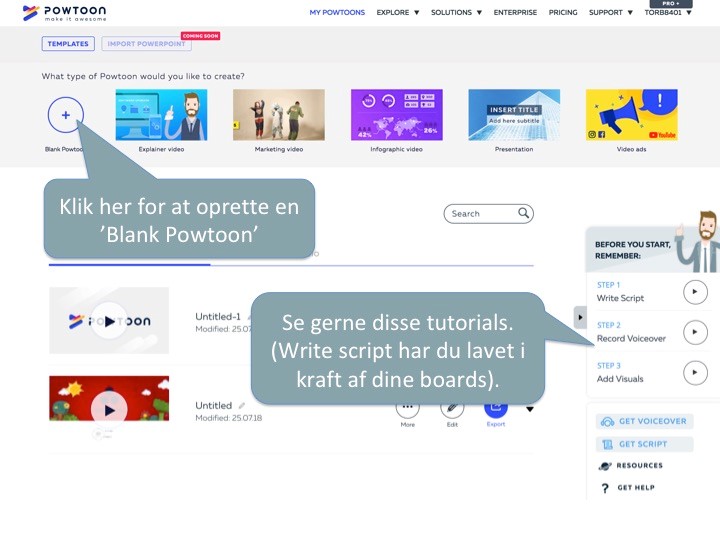Open the Support dropdown menu
The width and height of the screenshot is (720, 540).
pyautogui.click(x=610, y=13)
